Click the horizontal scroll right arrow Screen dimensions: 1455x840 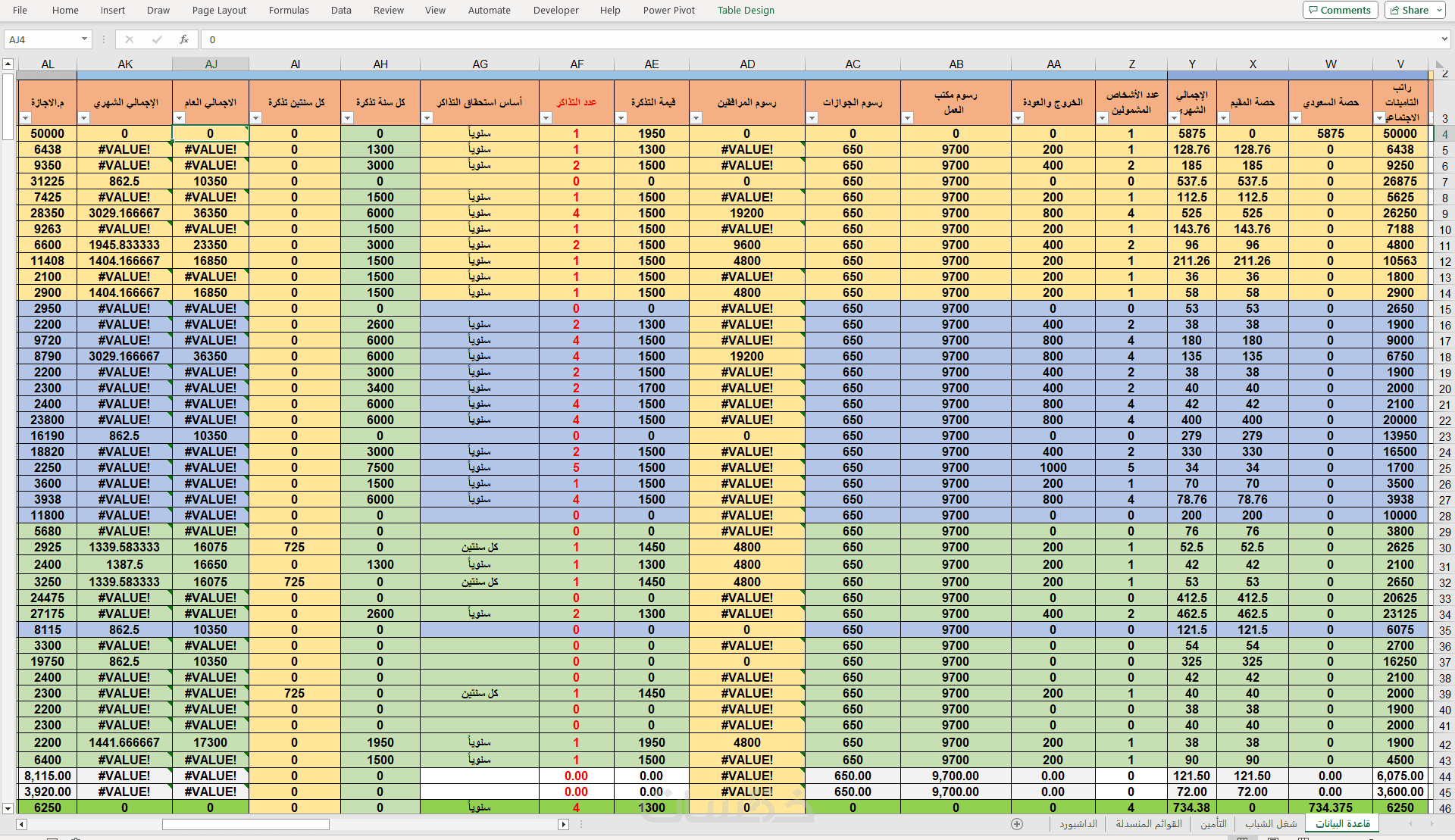pos(562,824)
